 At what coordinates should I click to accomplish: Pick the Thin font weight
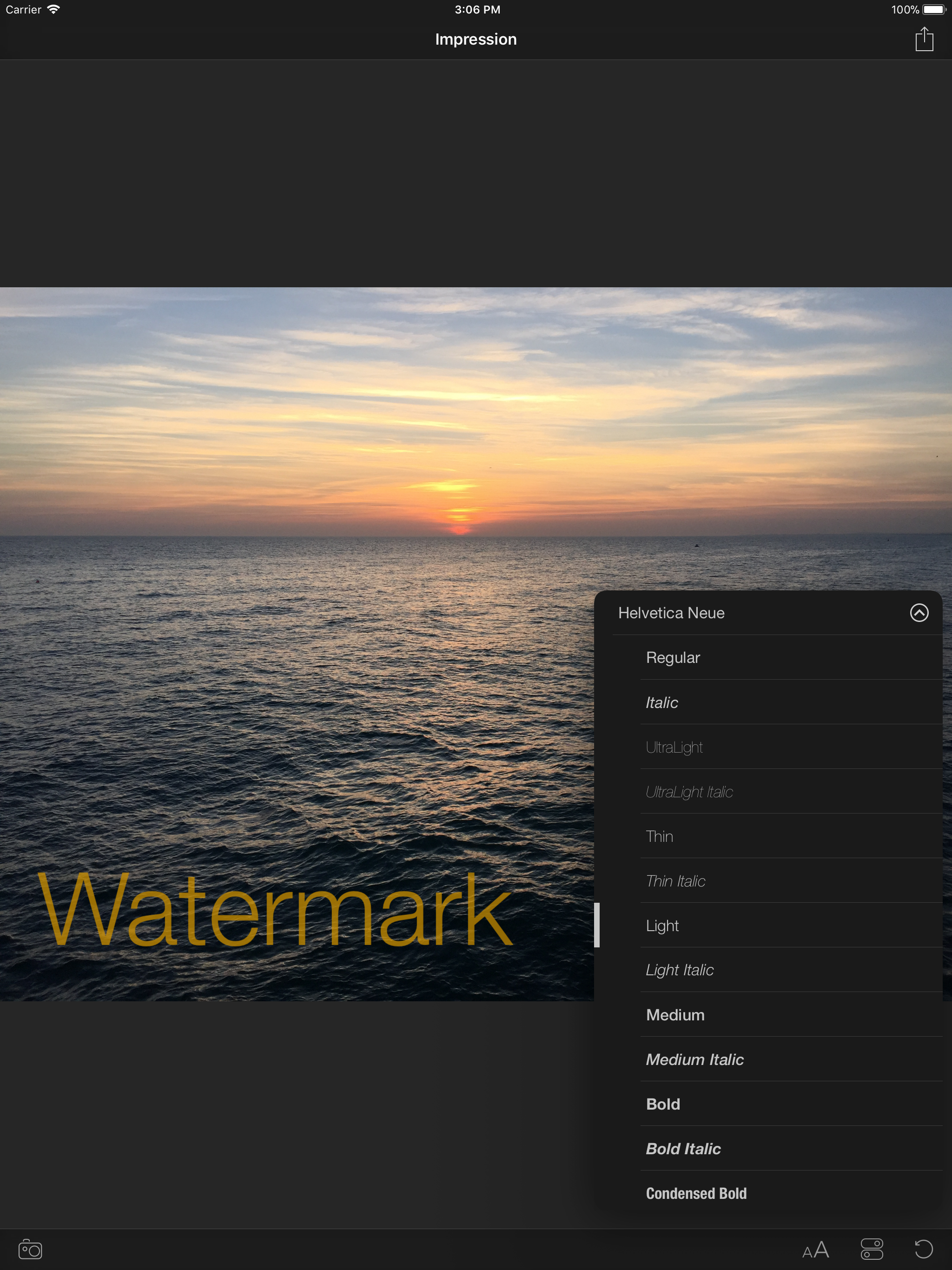(x=659, y=837)
